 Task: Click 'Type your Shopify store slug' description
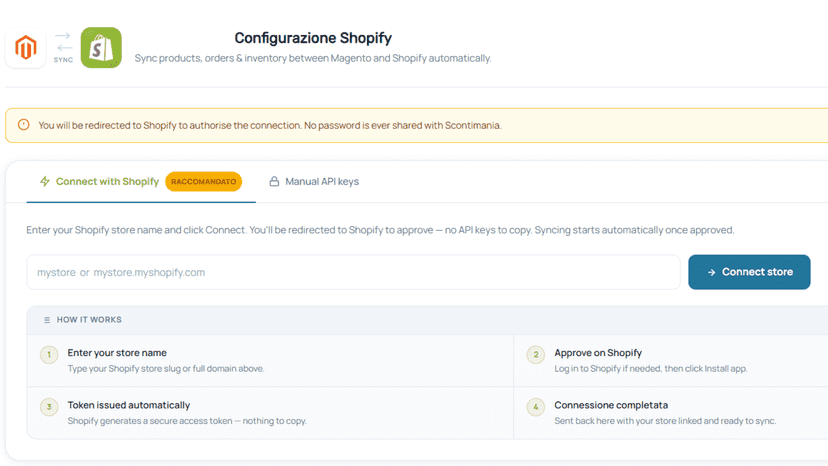(x=166, y=368)
